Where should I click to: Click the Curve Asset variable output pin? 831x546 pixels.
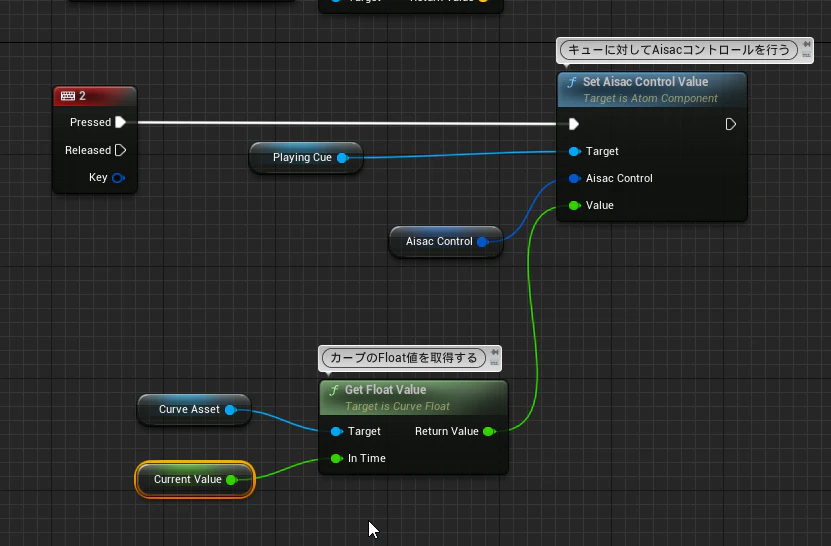[x=231, y=410]
